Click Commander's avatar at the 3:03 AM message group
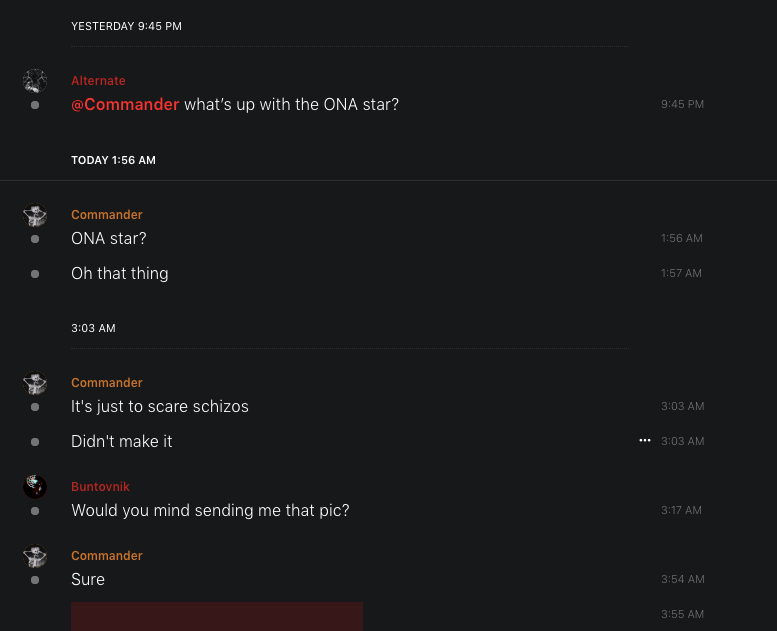This screenshot has height=631, width=777. [x=35, y=383]
